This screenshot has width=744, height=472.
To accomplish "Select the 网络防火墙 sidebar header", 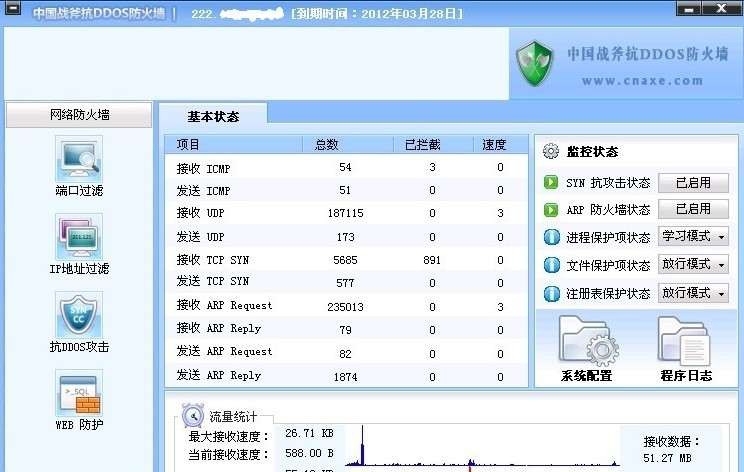I will click(79, 114).
